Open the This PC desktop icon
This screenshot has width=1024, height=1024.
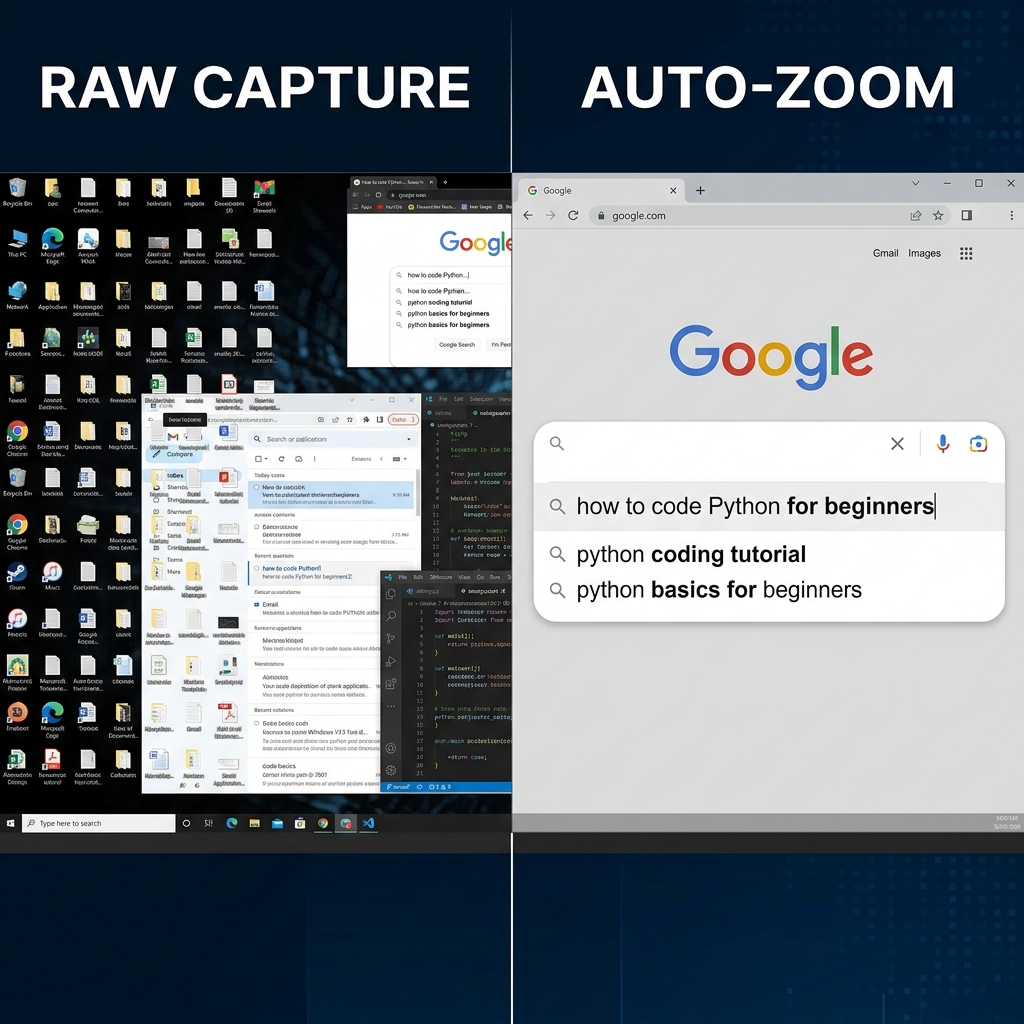point(18,243)
